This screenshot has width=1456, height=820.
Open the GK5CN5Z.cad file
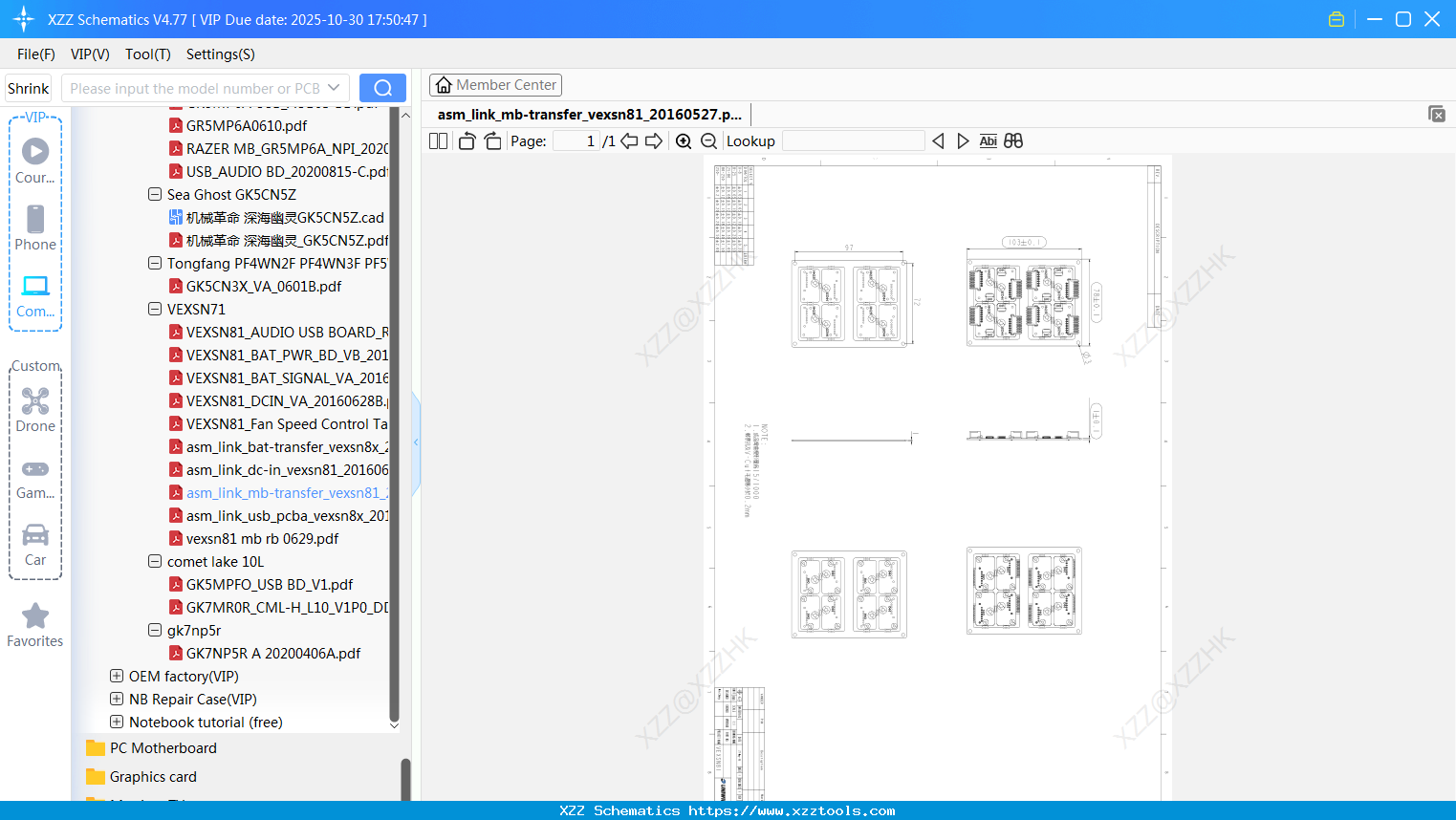click(x=276, y=217)
